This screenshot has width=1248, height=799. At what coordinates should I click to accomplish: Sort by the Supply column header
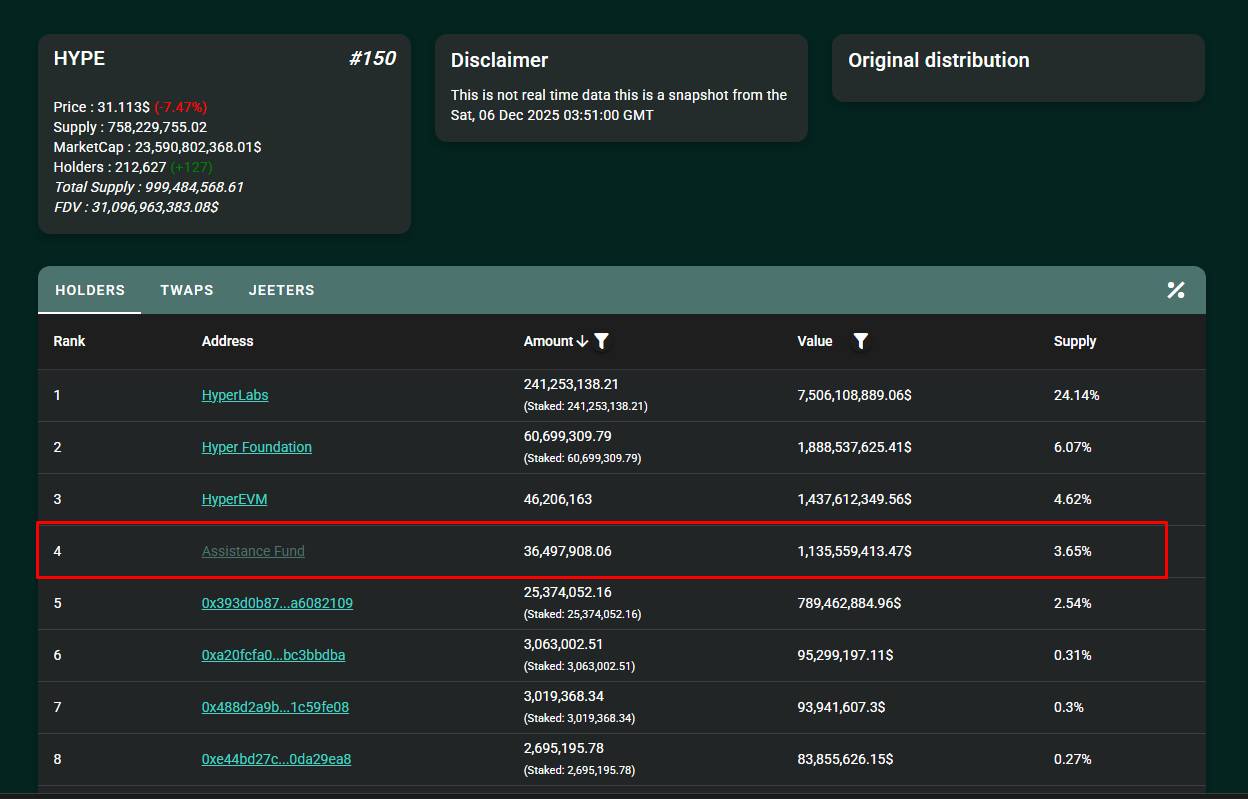click(1075, 341)
